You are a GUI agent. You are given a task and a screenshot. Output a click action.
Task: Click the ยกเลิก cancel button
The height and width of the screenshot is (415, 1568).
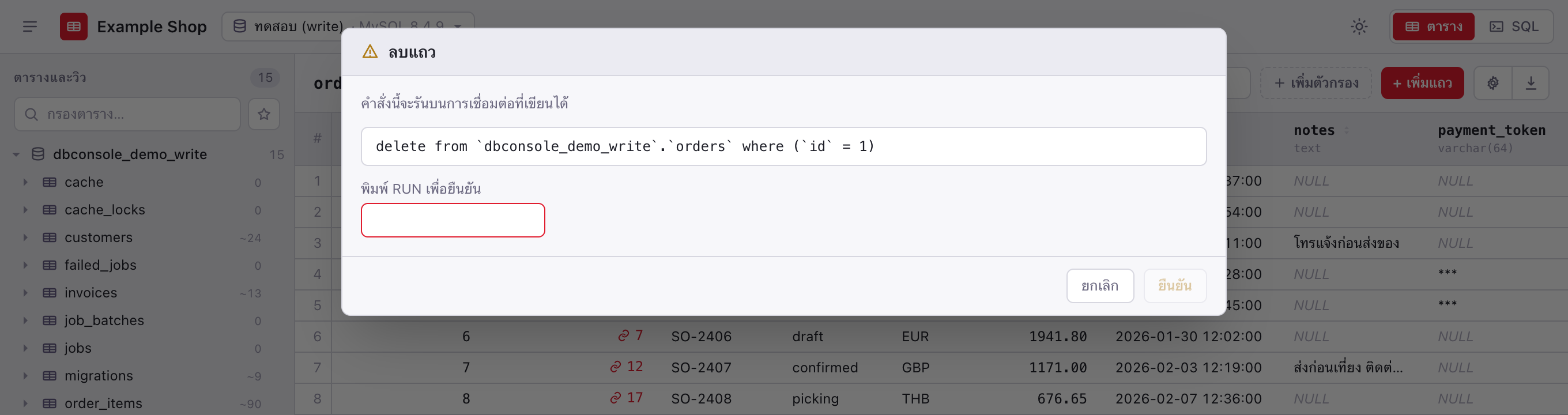pyautogui.click(x=1099, y=285)
